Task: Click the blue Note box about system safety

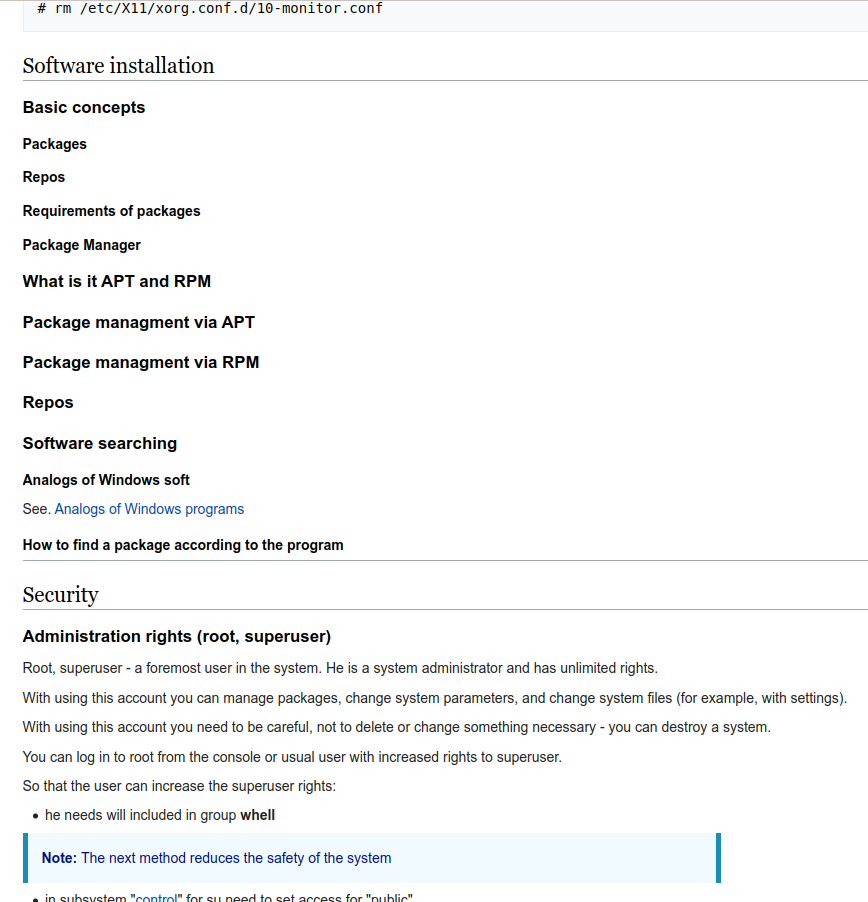Action: tap(370, 858)
